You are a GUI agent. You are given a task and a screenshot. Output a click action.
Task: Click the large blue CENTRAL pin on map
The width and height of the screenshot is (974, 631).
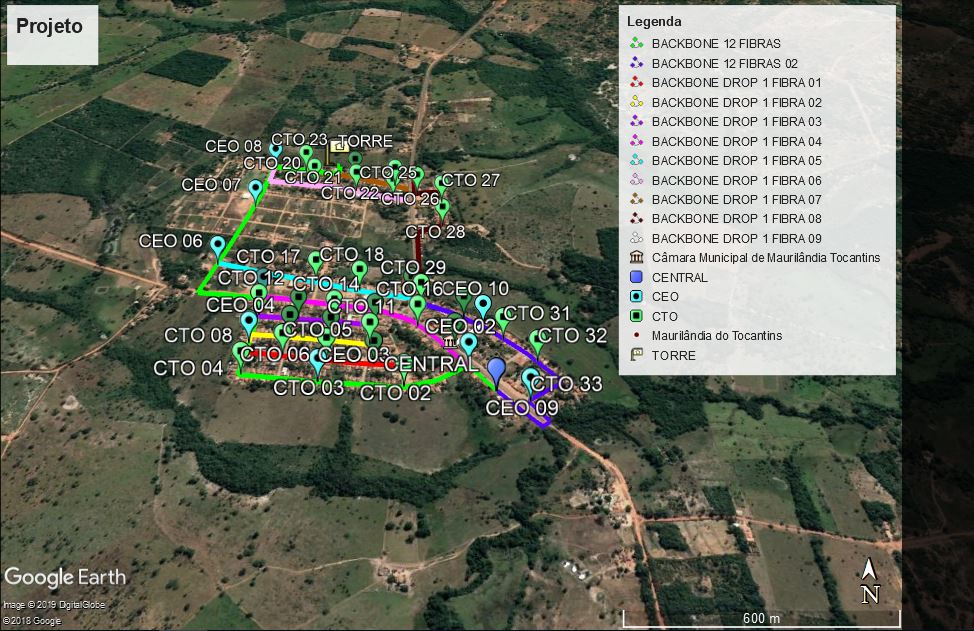coord(496,373)
